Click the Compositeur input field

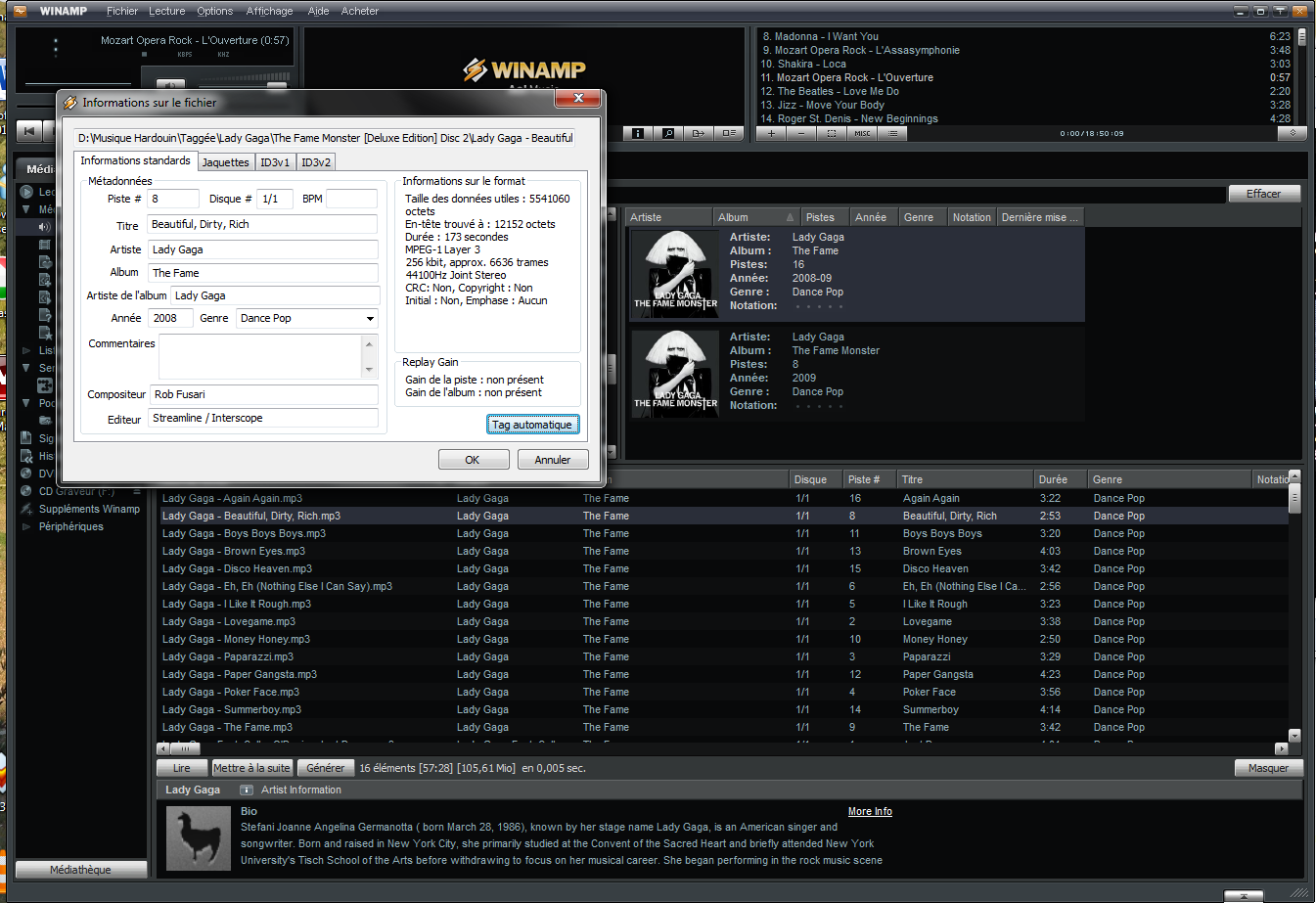pyautogui.click(x=264, y=395)
